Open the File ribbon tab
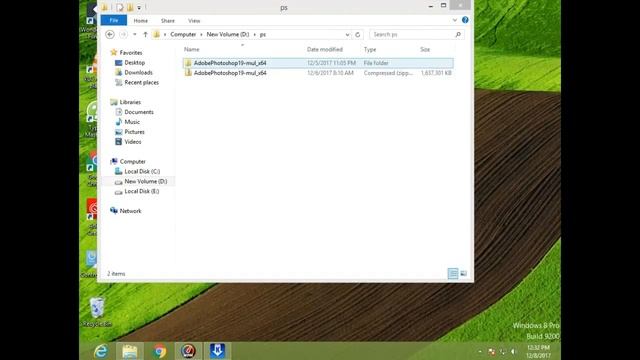The height and width of the screenshot is (360, 640). coord(113,20)
